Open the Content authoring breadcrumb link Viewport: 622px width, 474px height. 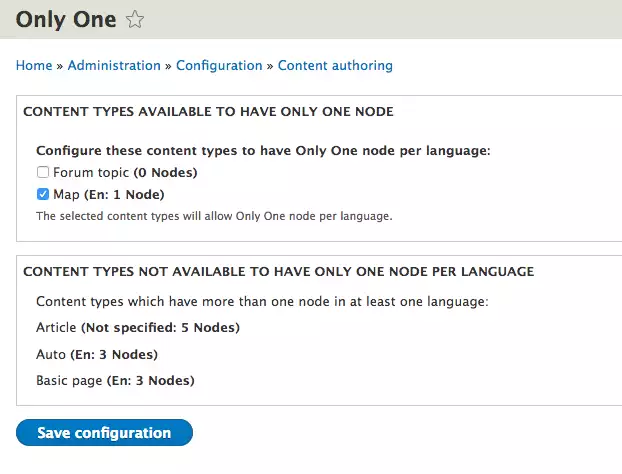(335, 65)
